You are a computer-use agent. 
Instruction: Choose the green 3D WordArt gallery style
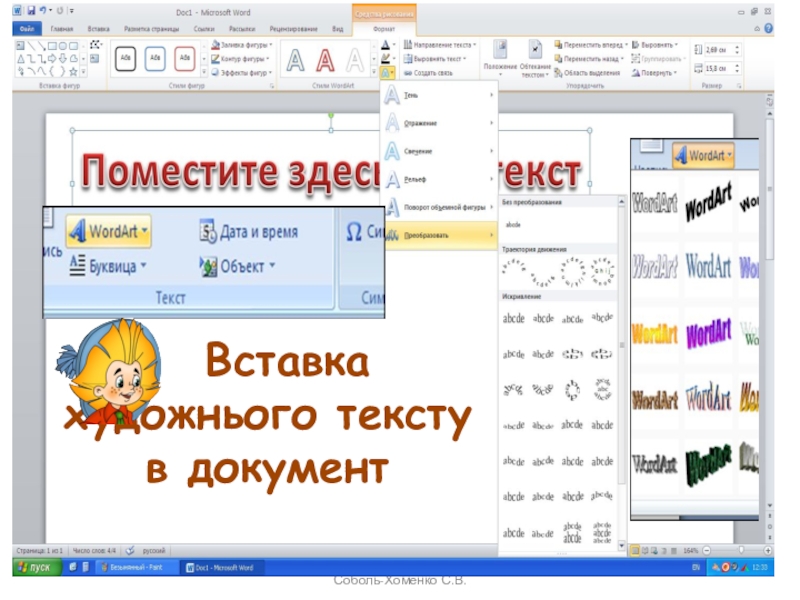(x=708, y=464)
